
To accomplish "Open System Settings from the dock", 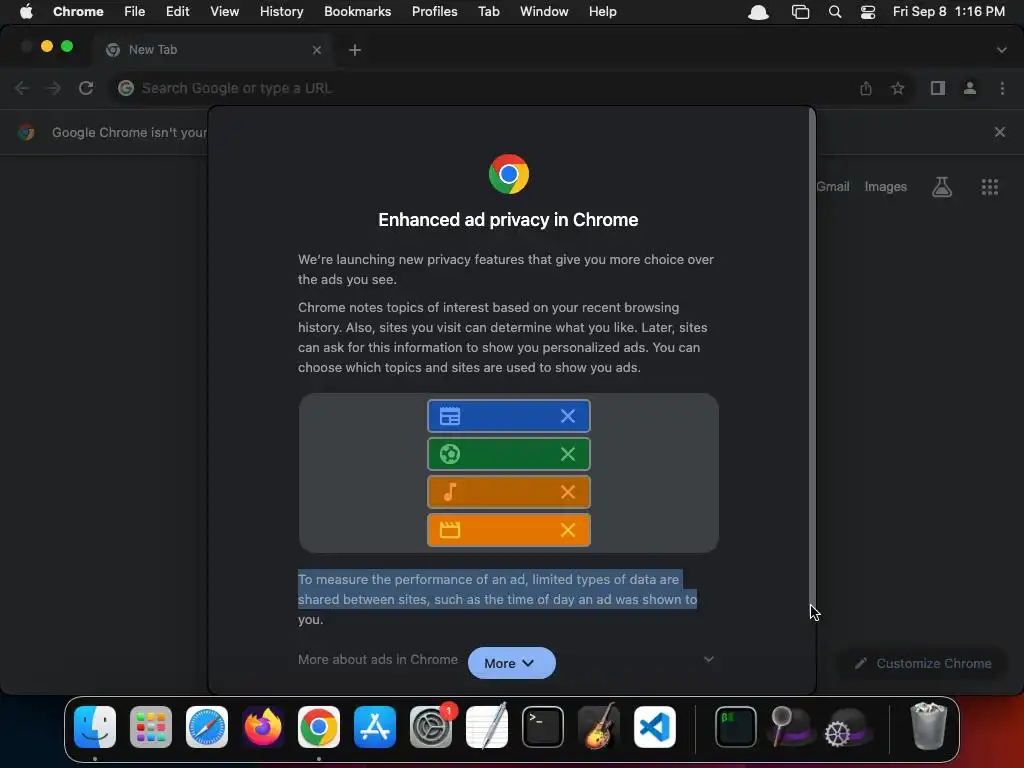I will (431, 727).
